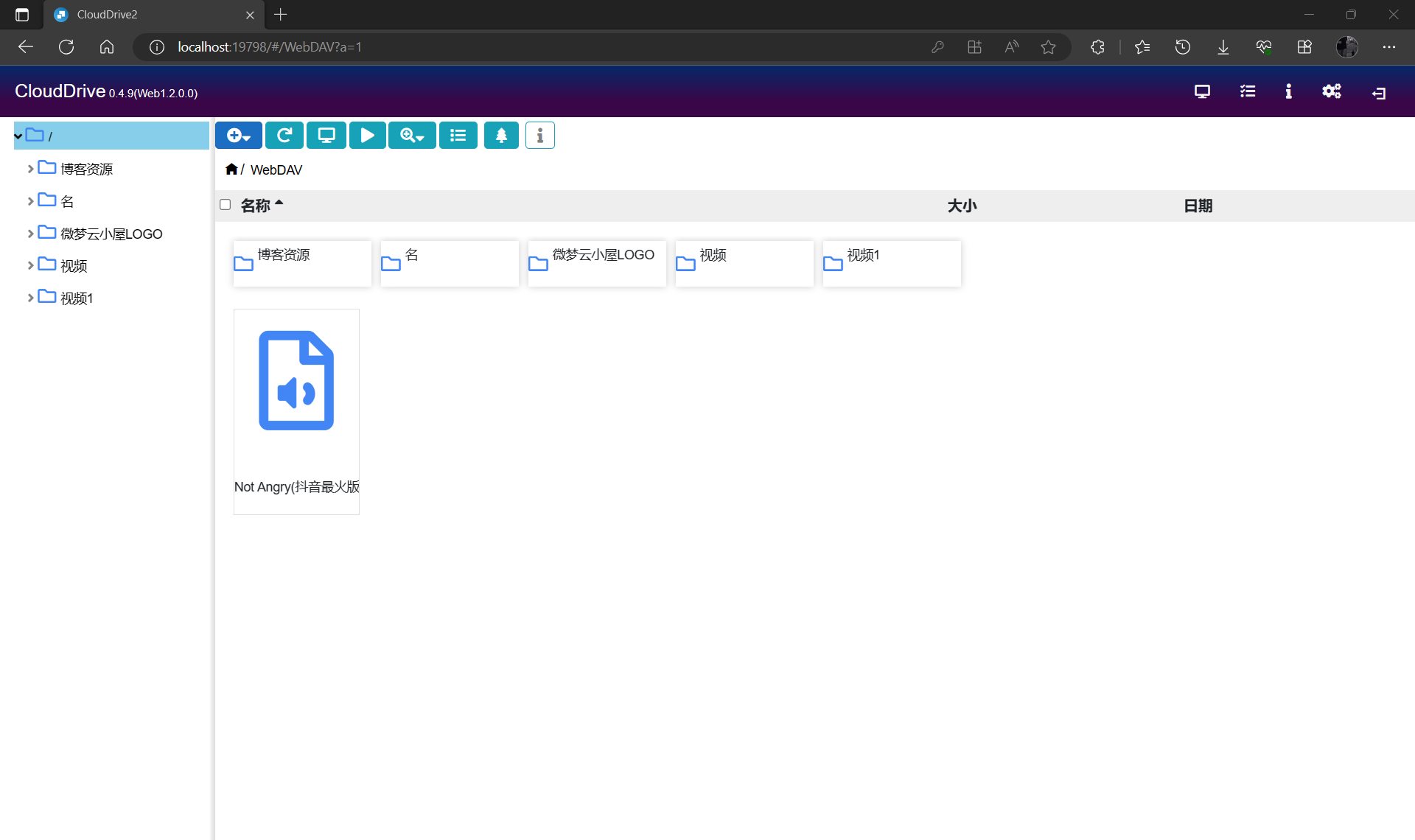Click the info icon in header

(x=1288, y=91)
